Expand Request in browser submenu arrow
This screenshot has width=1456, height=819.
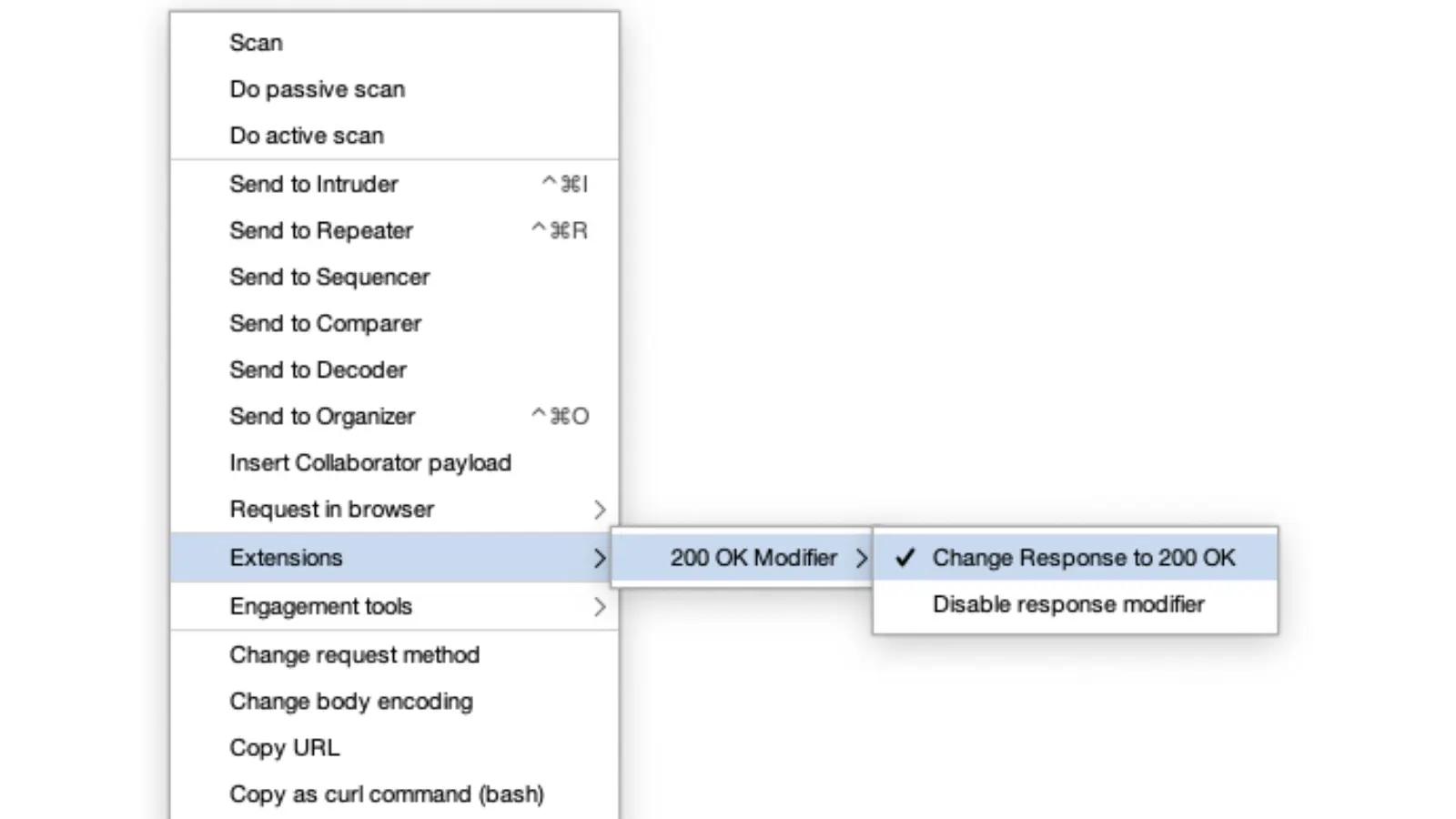coord(599,510)
